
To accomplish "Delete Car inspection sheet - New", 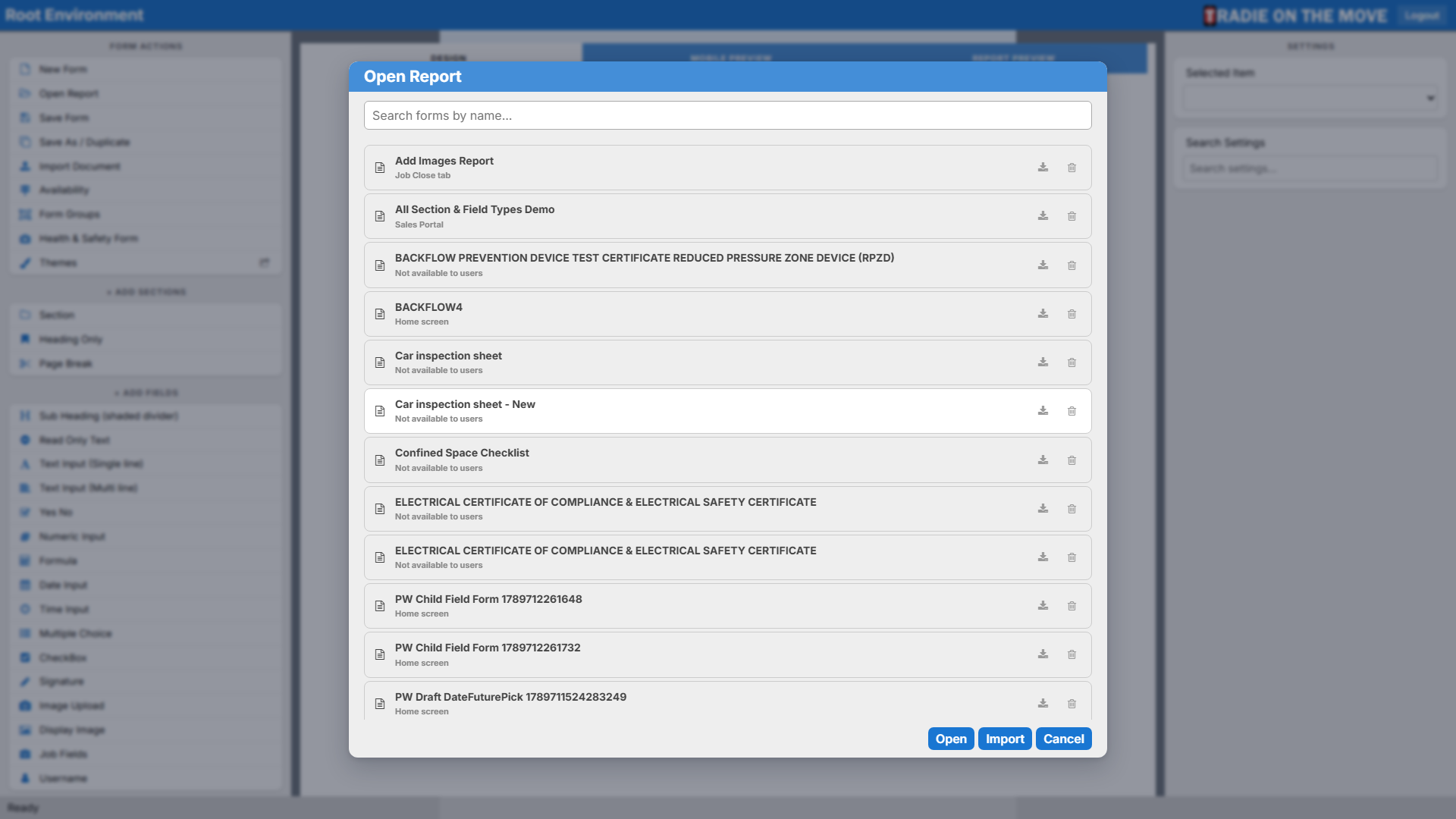I will (x=1072, y=411).
